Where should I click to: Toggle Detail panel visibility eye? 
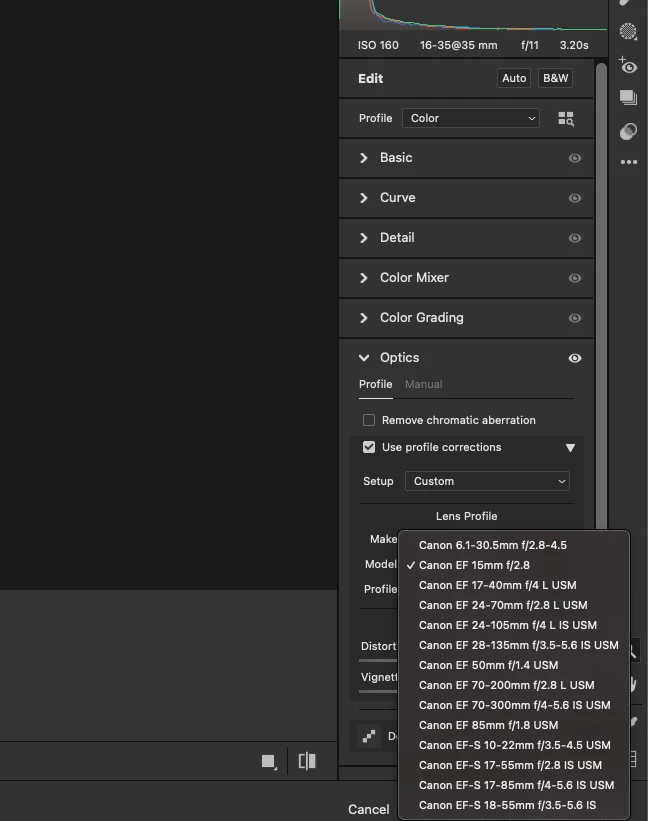pyautogui.click(x=575, y=238)
